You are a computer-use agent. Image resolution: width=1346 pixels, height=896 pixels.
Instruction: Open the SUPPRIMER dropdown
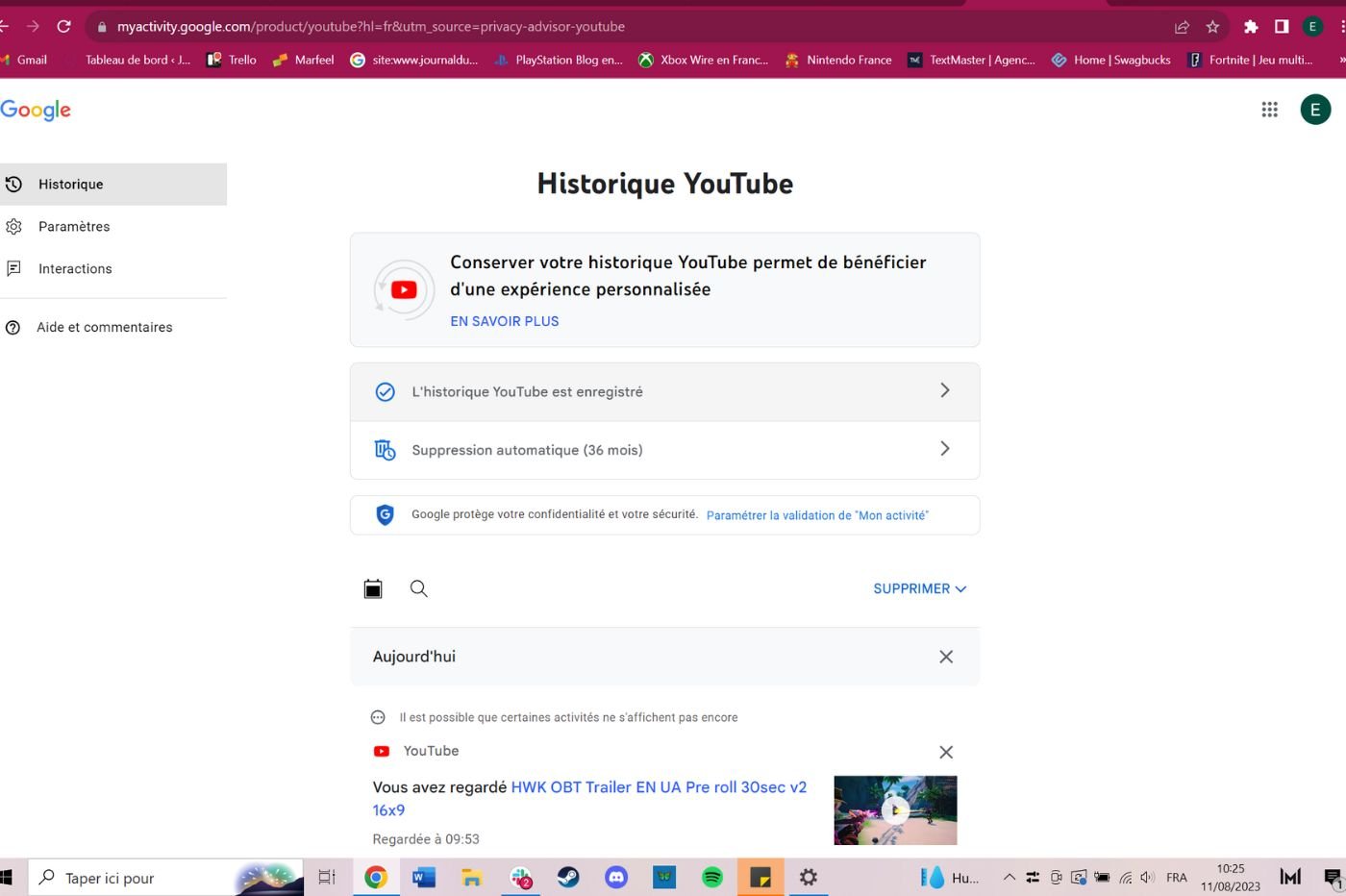click(920, 588)
